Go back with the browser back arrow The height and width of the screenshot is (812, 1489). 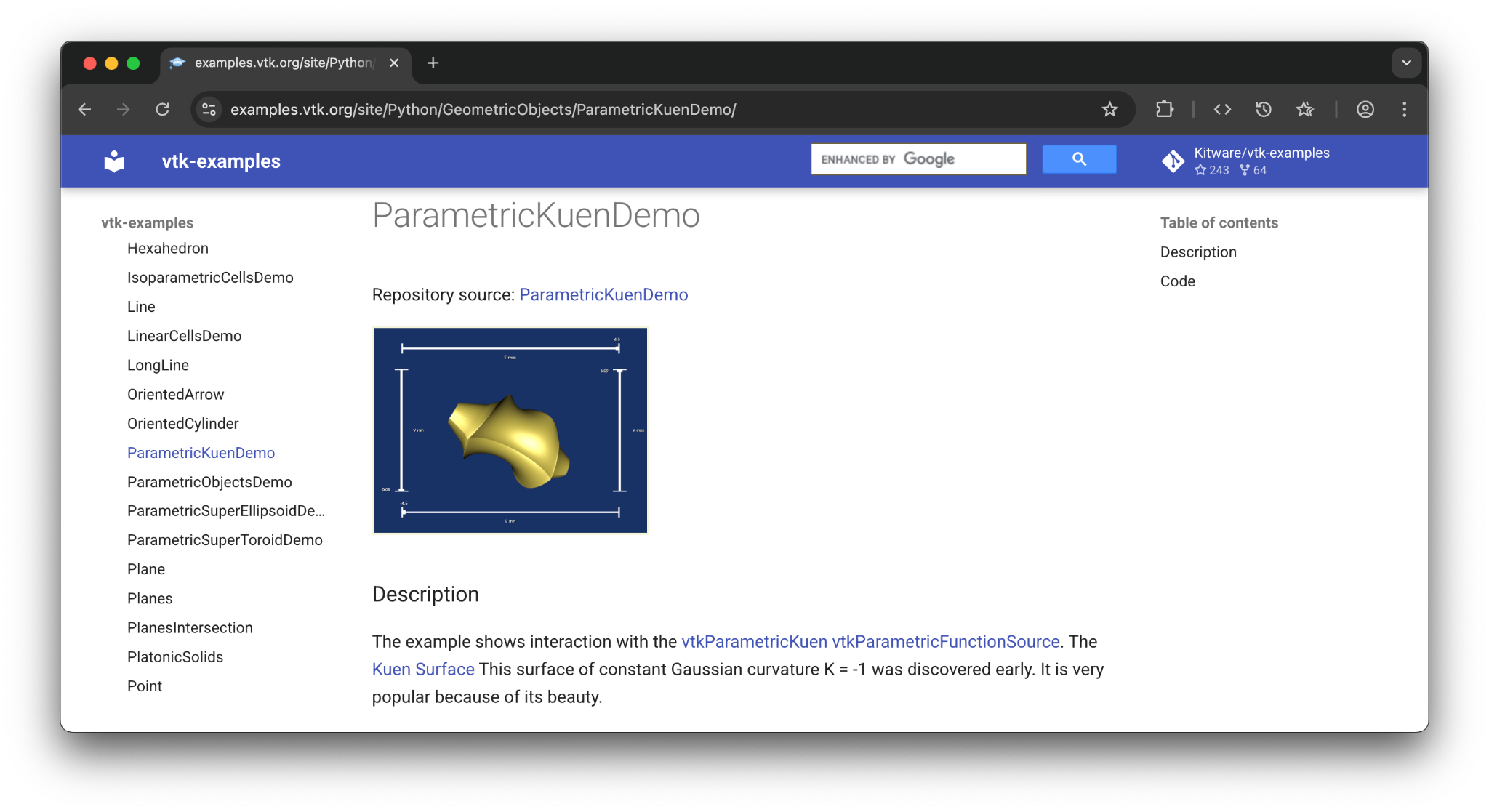(x=85, y=109)
